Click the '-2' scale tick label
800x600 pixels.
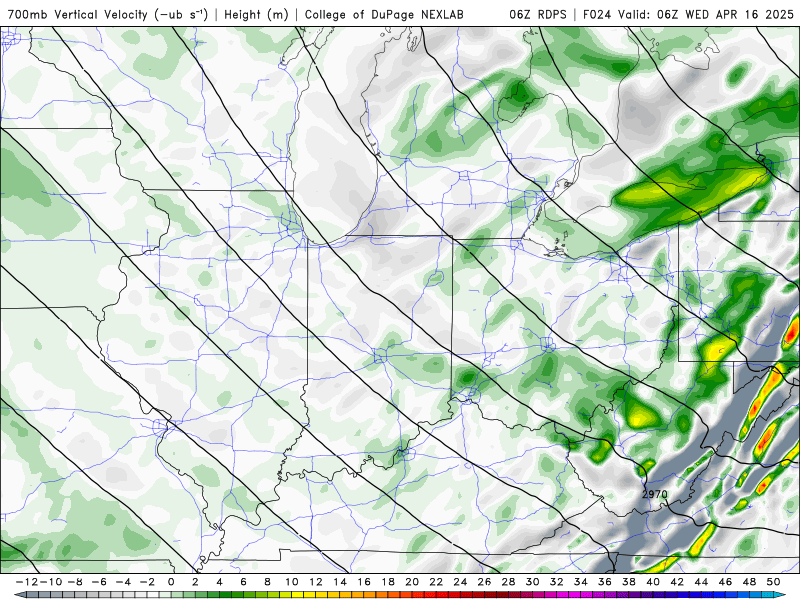(x=147, y=582)
